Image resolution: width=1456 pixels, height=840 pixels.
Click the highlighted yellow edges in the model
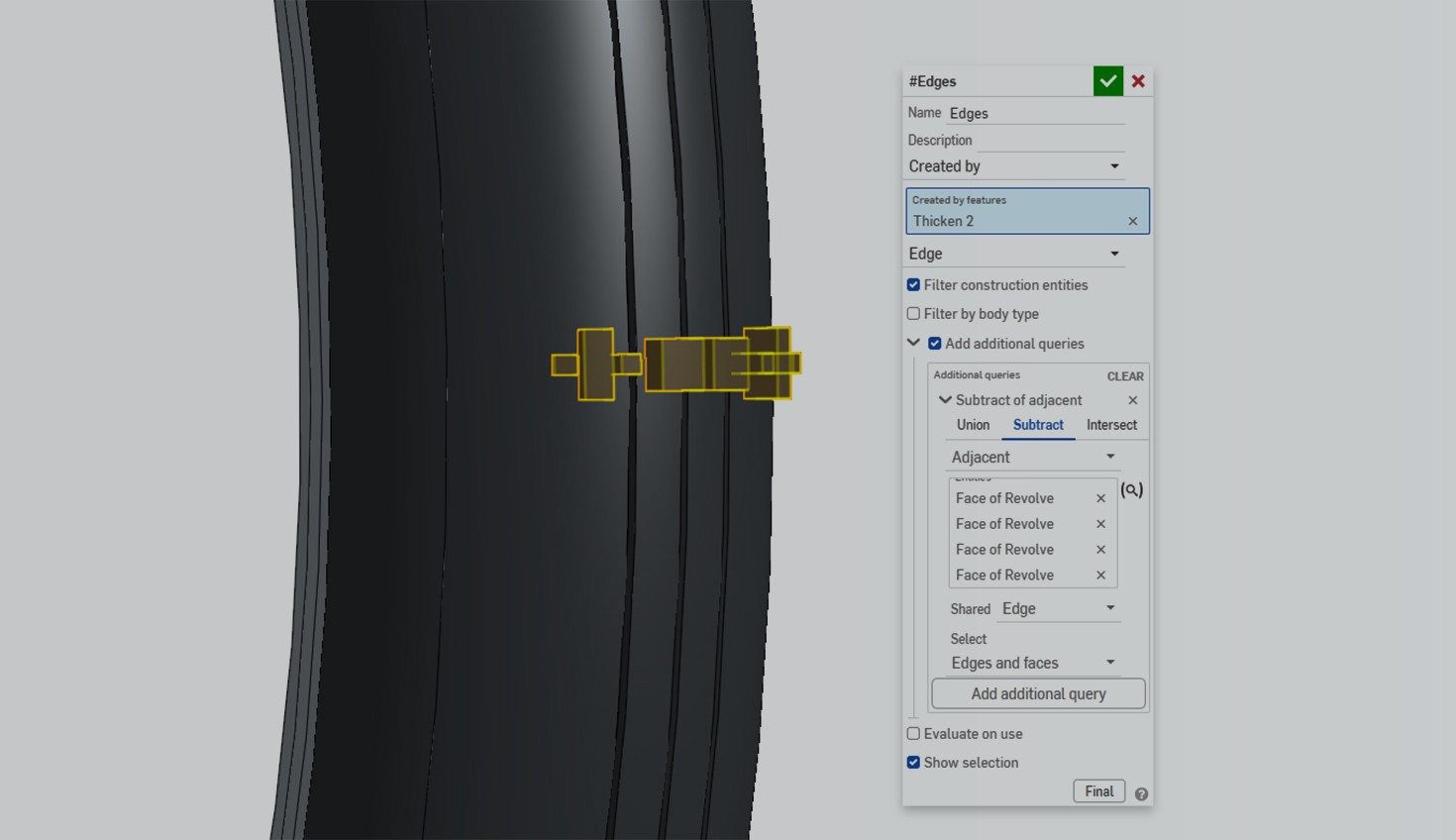click(677, 364)
